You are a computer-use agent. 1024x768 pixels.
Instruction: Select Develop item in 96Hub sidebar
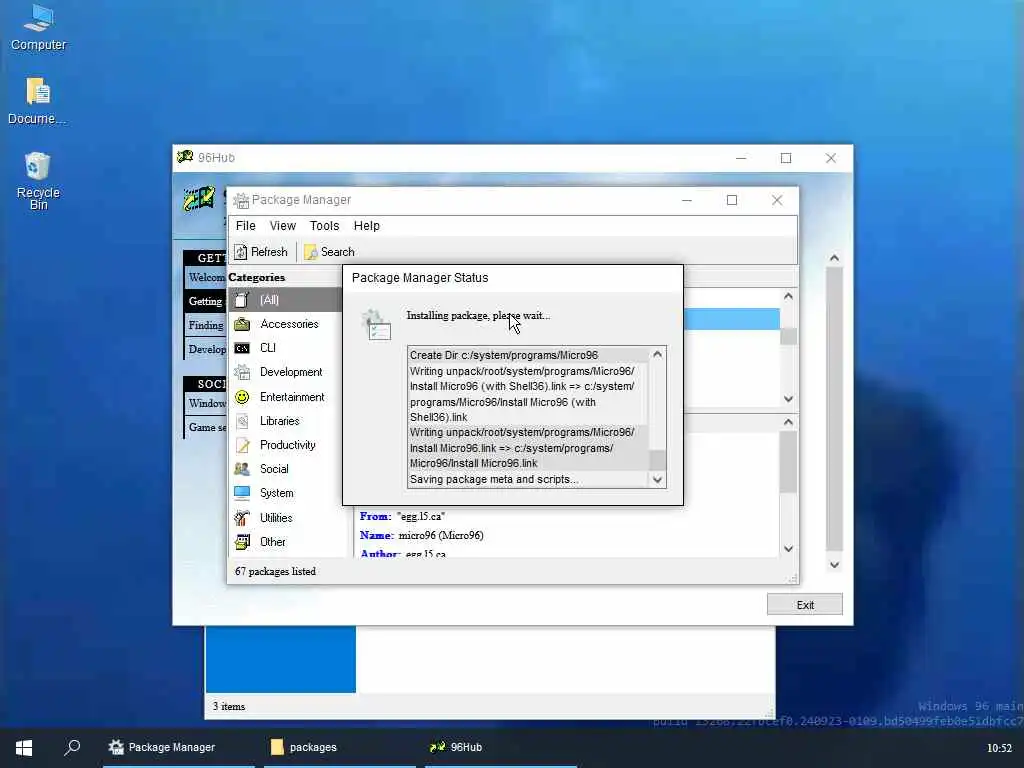click(206, 349)
